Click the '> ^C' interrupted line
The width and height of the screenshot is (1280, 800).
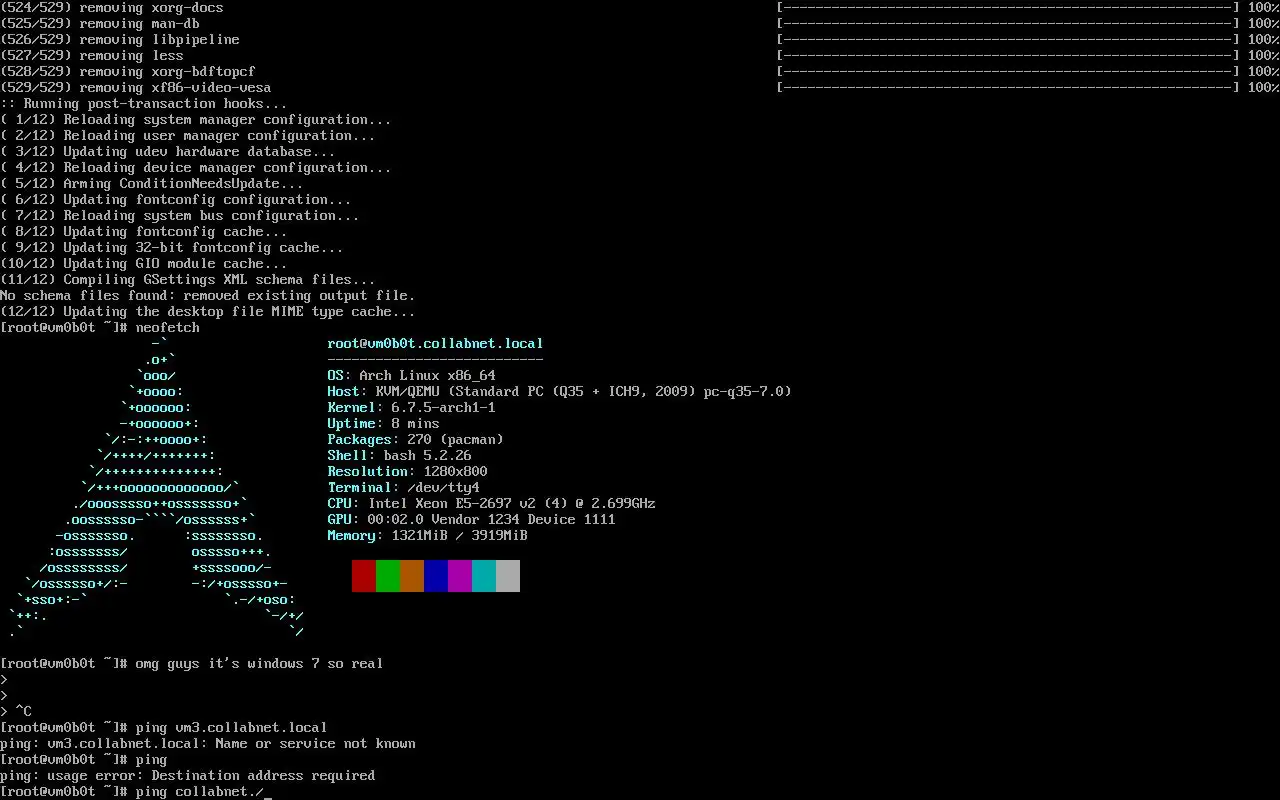point(16,712)
